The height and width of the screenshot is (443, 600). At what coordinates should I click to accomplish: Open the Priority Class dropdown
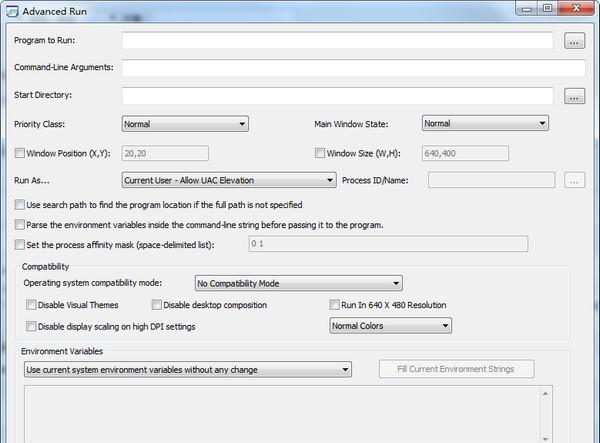point(185,124)
